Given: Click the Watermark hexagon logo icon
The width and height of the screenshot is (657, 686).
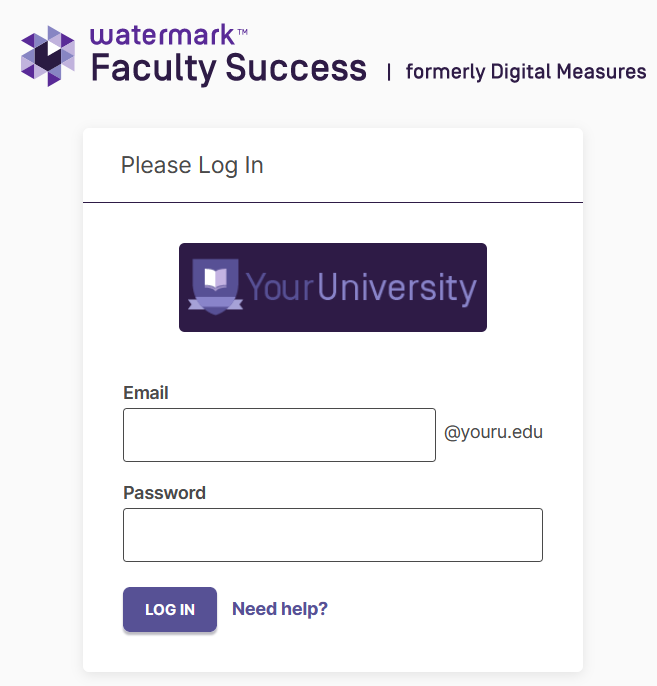Looking at the screenshot, I should (x=48, y=56).
